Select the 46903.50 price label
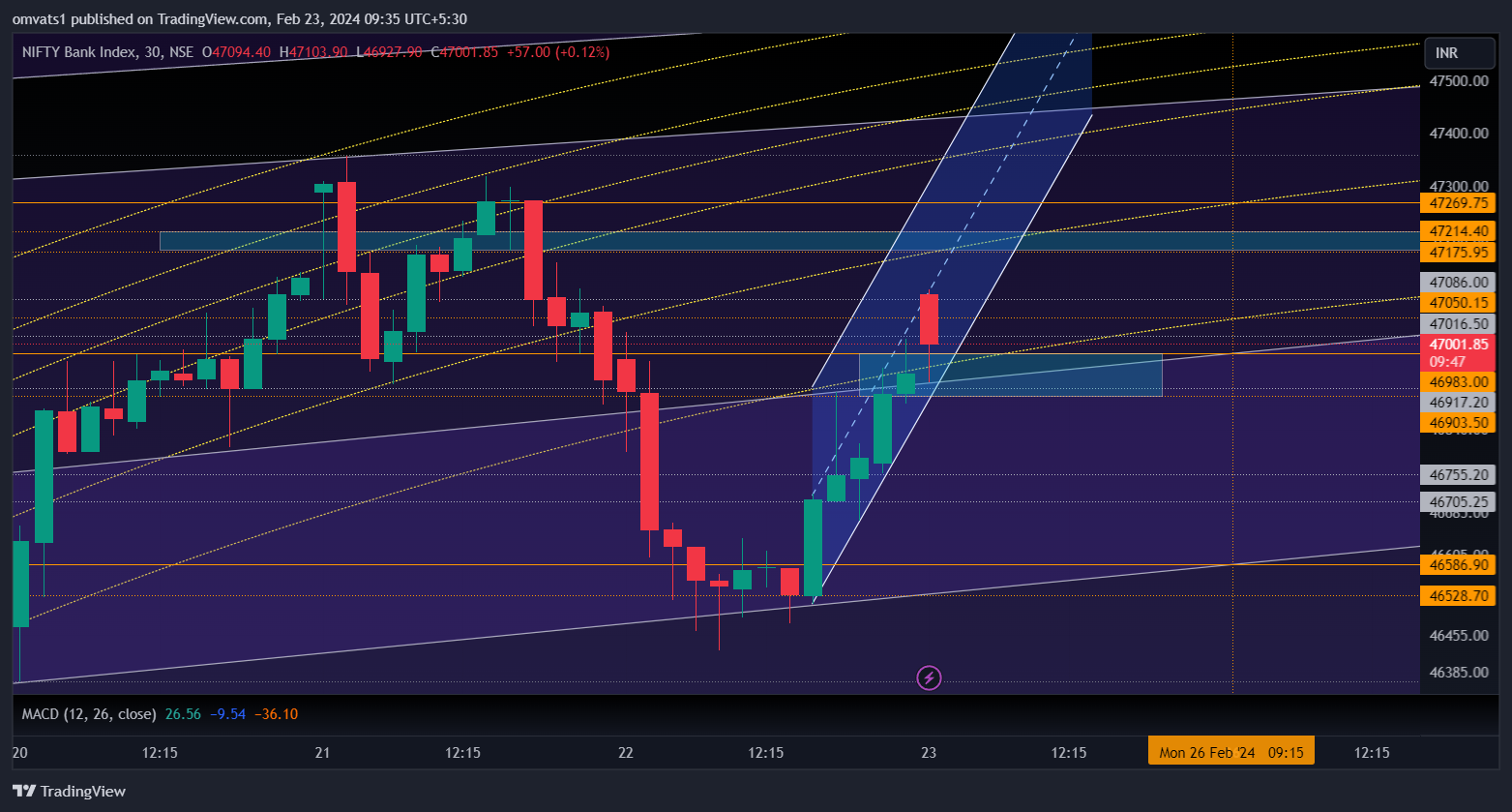 (1458, 422)
